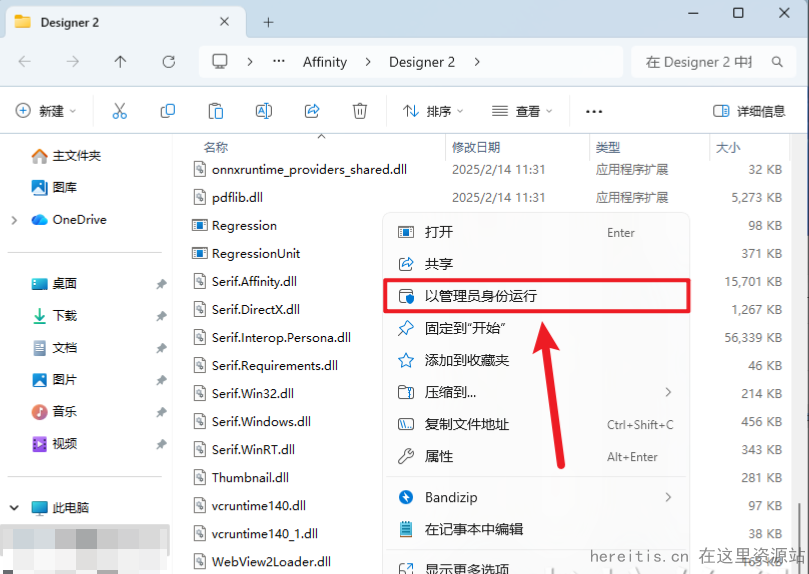Viewport: 809px width, 574px height.
Task: Open 音乐 in the sidebar
Action: [x=54, y=412]
